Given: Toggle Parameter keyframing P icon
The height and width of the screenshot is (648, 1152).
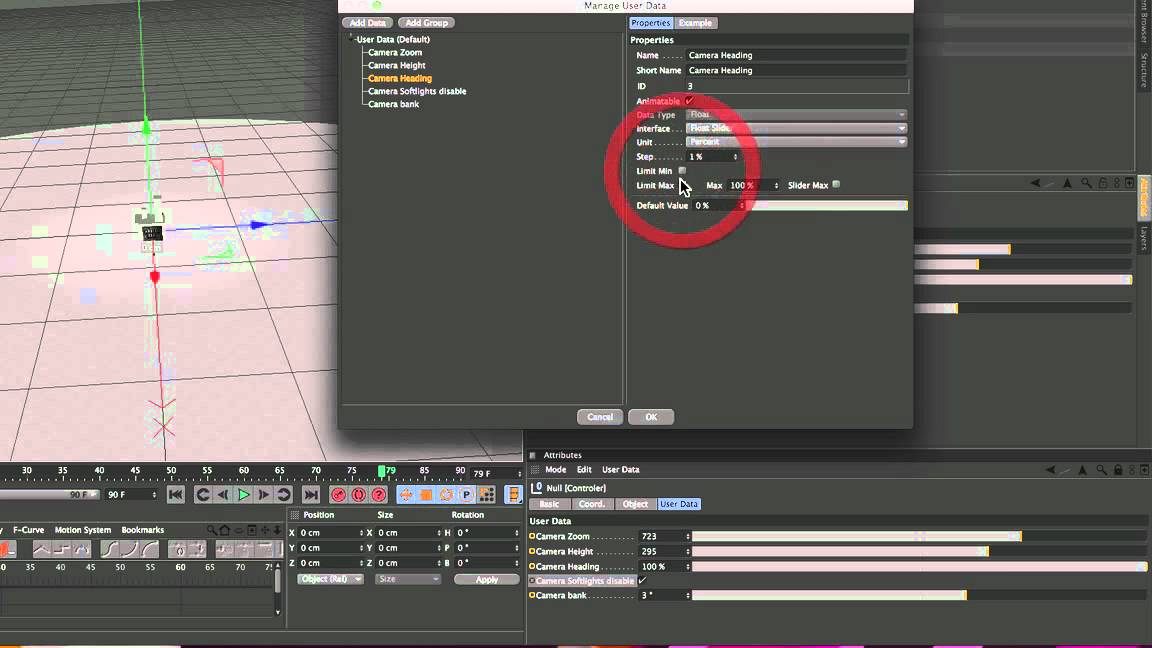Looking at the screenshot, I should [x=466, y=495].
